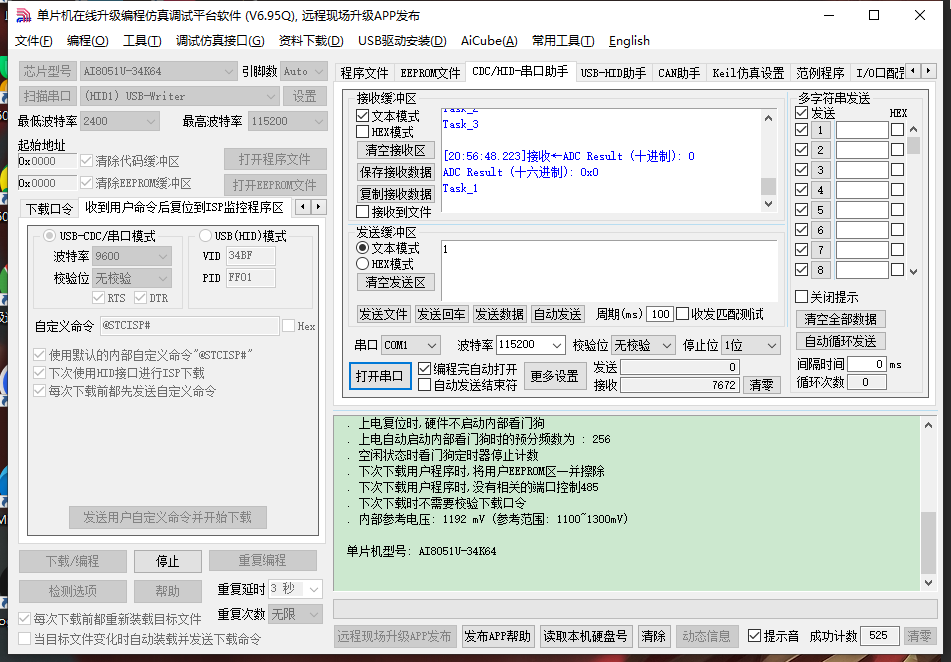Open 停止位 1位 dropdown
Image resolution: width=951 pixels, height=662 pixels.
751,345
